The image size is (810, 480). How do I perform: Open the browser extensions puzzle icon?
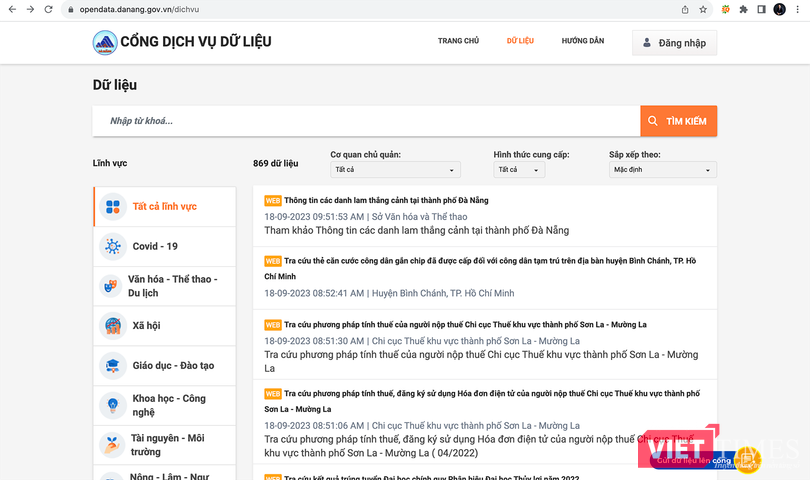click(x=743, y=9)
